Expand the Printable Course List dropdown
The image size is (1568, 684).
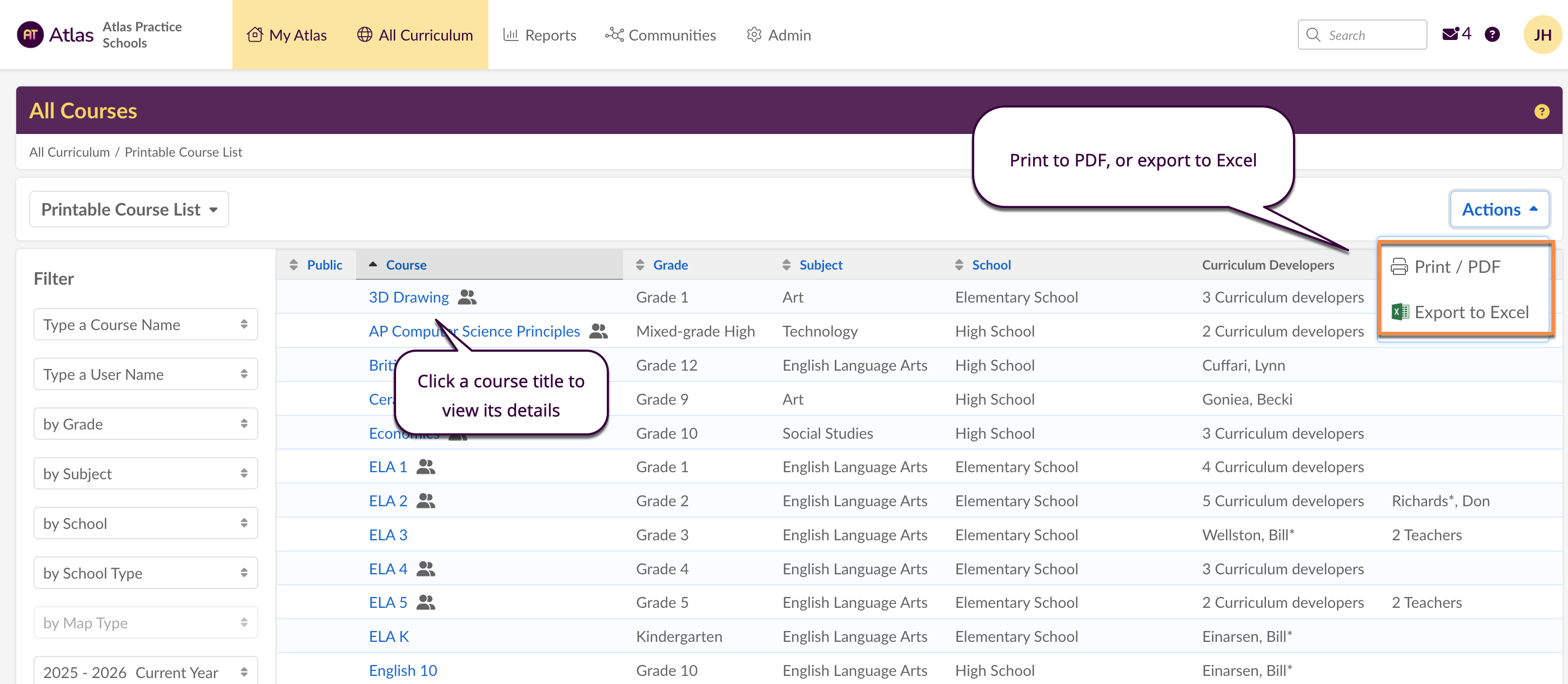129,209
